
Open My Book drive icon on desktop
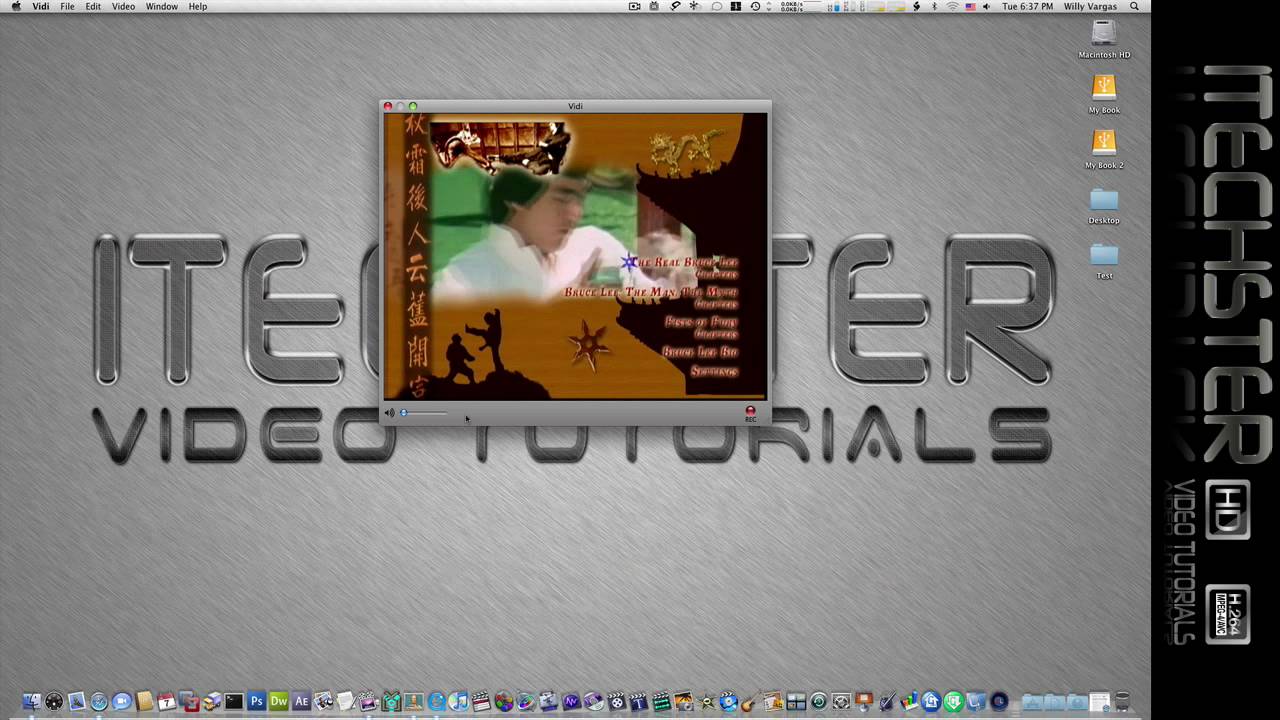coord(1104,88)
